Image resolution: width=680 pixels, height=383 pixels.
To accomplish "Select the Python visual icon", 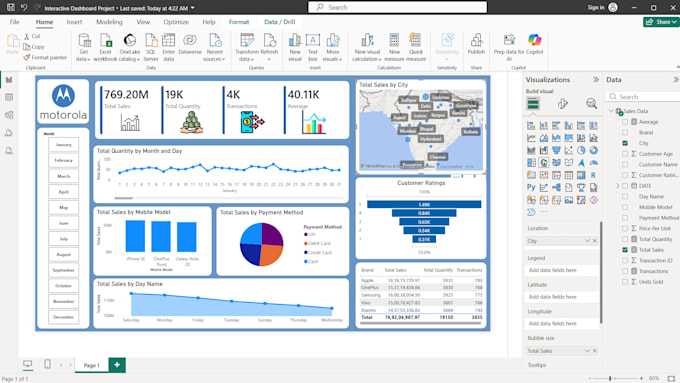I will coord(531,187).
